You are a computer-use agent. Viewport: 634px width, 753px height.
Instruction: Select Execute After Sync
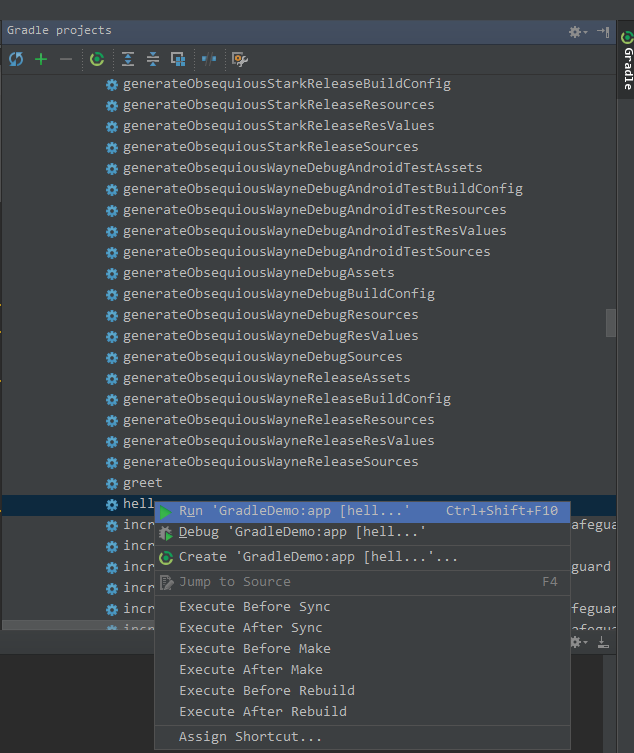(362, 628)
